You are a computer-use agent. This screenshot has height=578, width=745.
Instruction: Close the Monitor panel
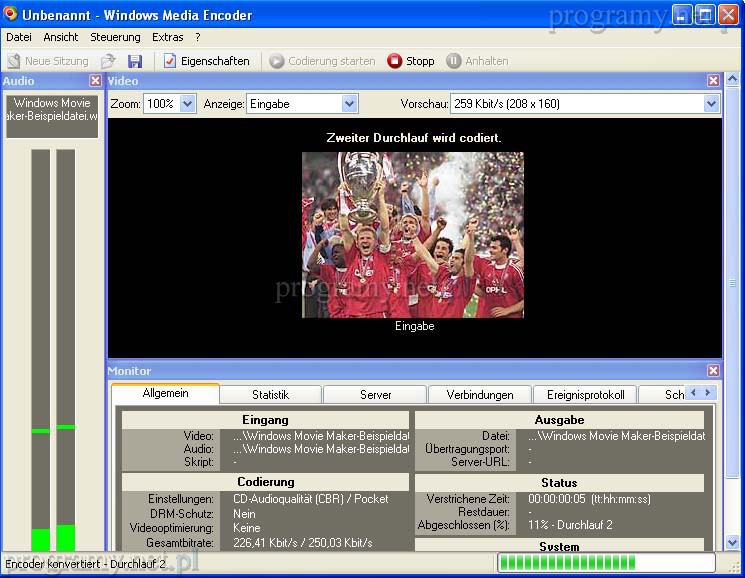[713, 371]
